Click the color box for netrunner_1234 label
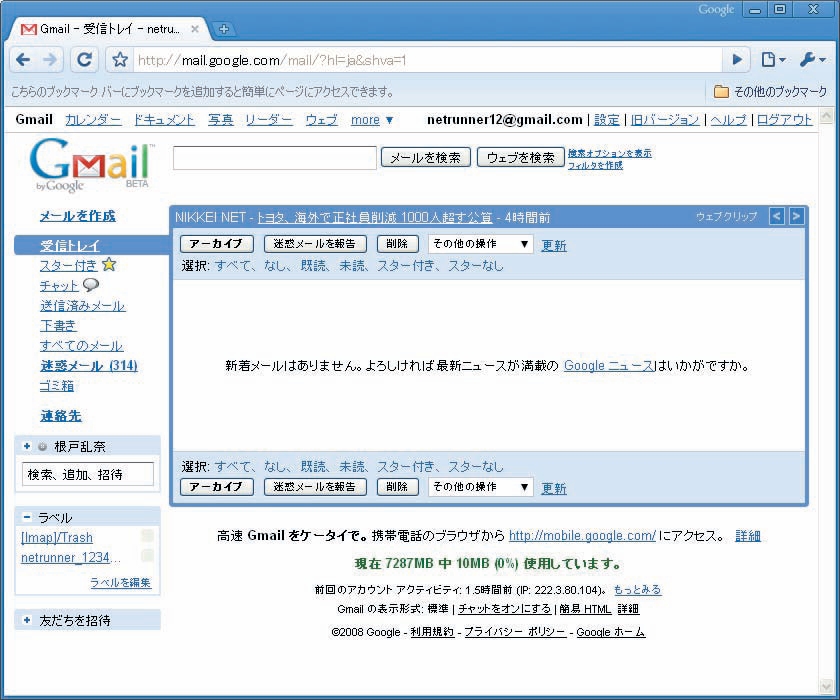The image size is (840, 700). [x=147, y=555]
